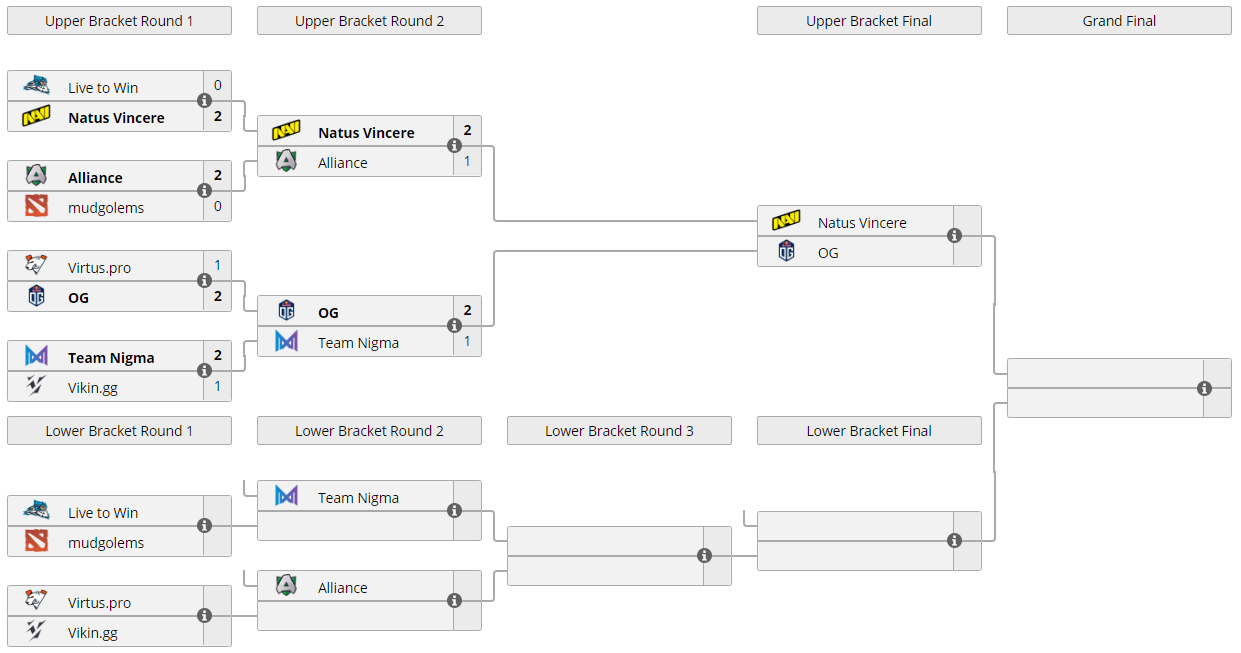Image resolution: width=1241 pixels, height=653 pixels.
Task: Show details for Team Nigma vs Vikin.gg match
Action: (205, 371)
